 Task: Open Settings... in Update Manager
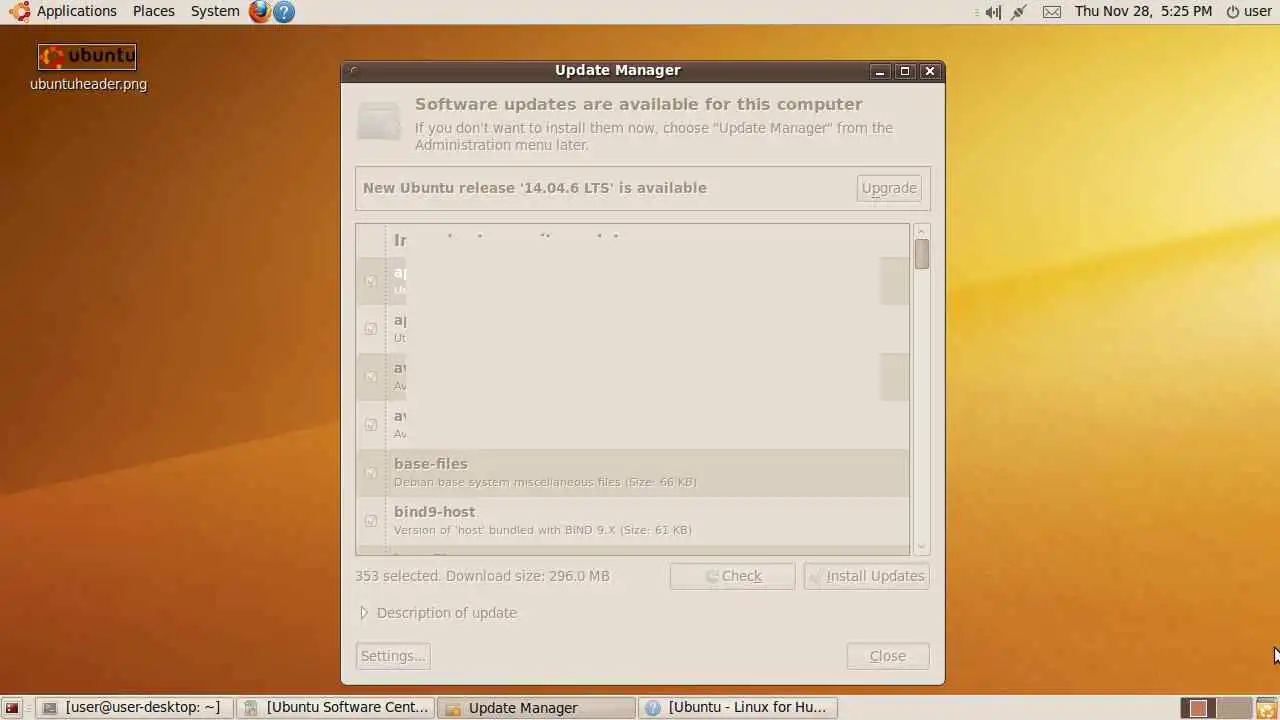click(x=393, y=656)
